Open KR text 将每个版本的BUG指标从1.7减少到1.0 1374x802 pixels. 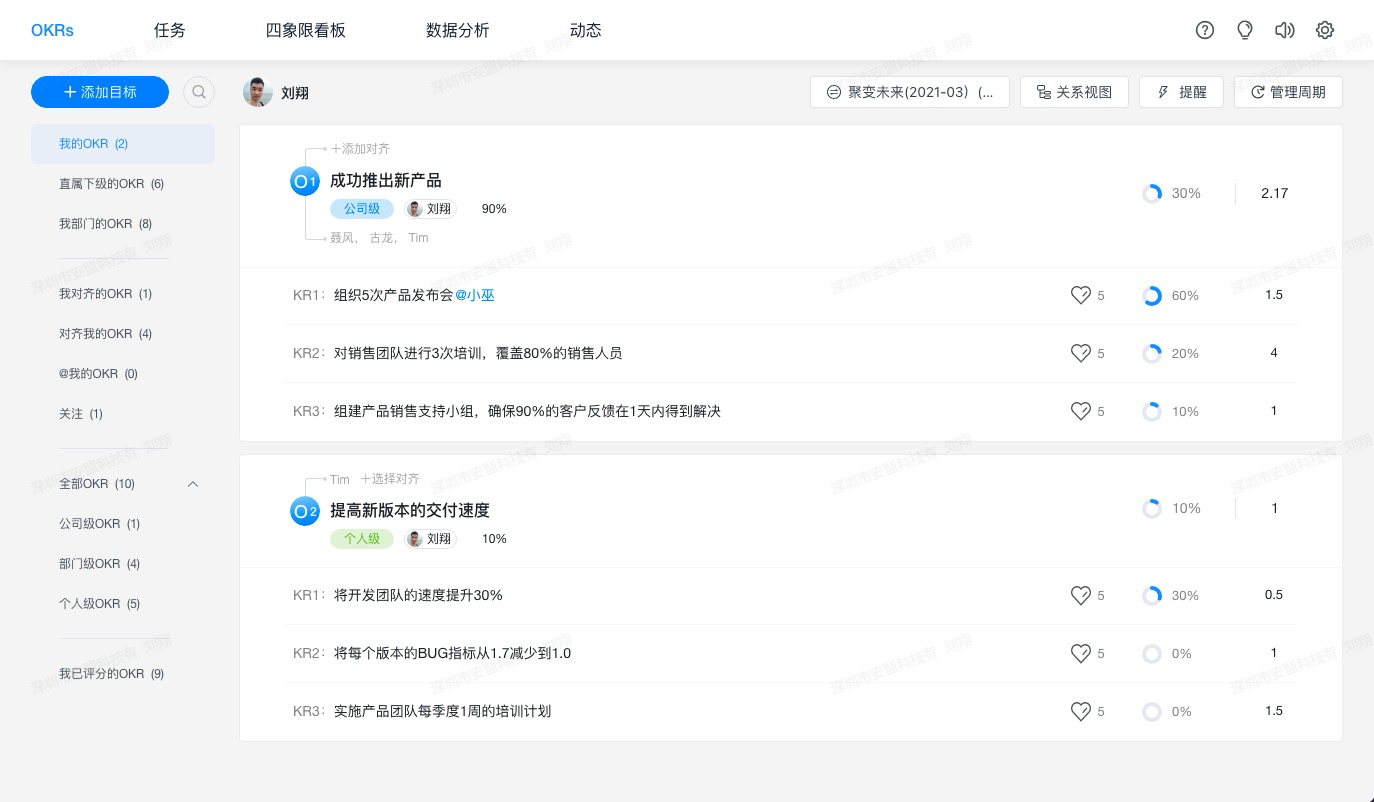[453, 653]
